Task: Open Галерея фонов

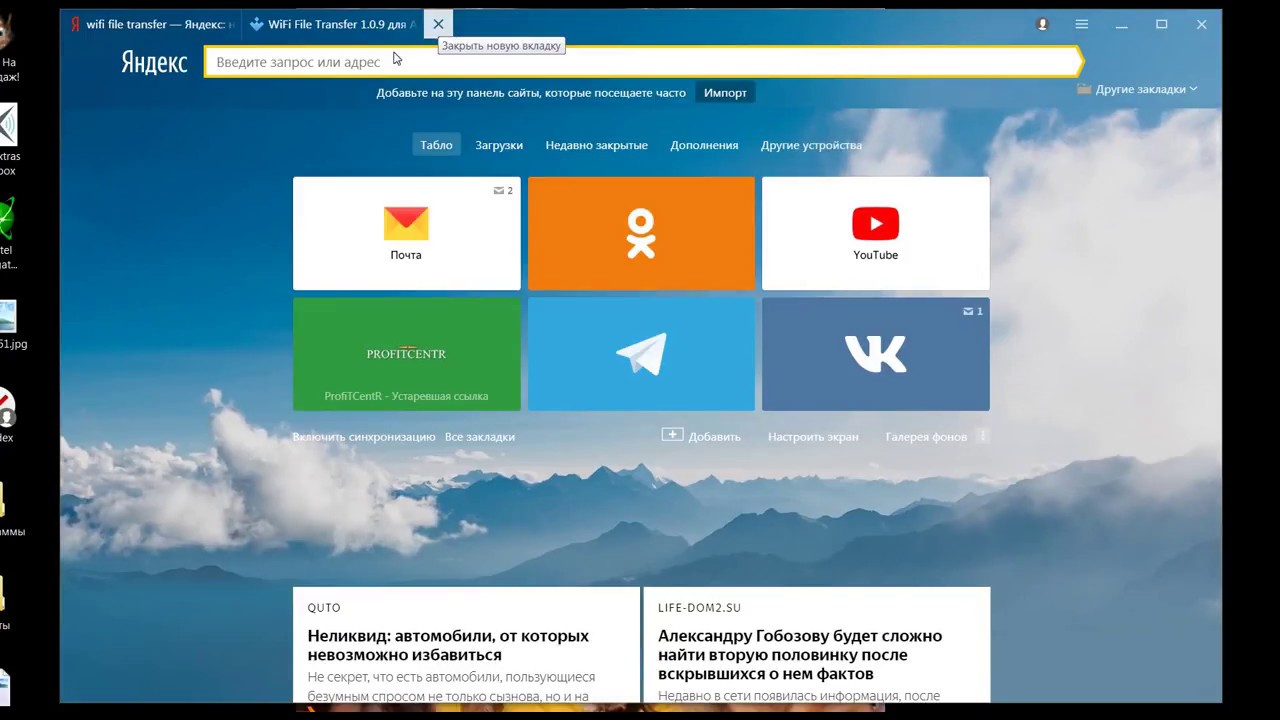Action: tap(926, 437)
